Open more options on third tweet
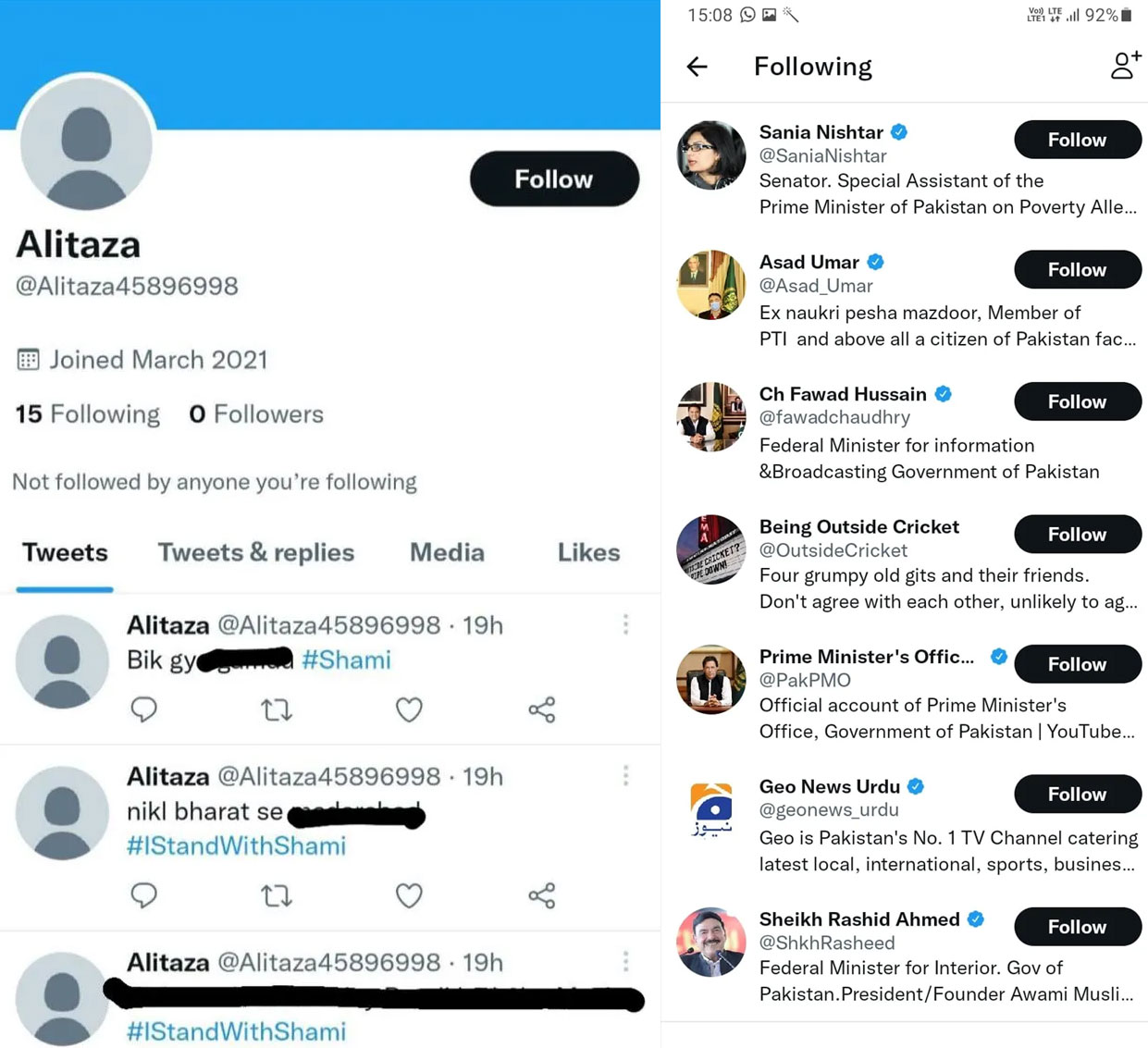 click(x=626, y=962)
